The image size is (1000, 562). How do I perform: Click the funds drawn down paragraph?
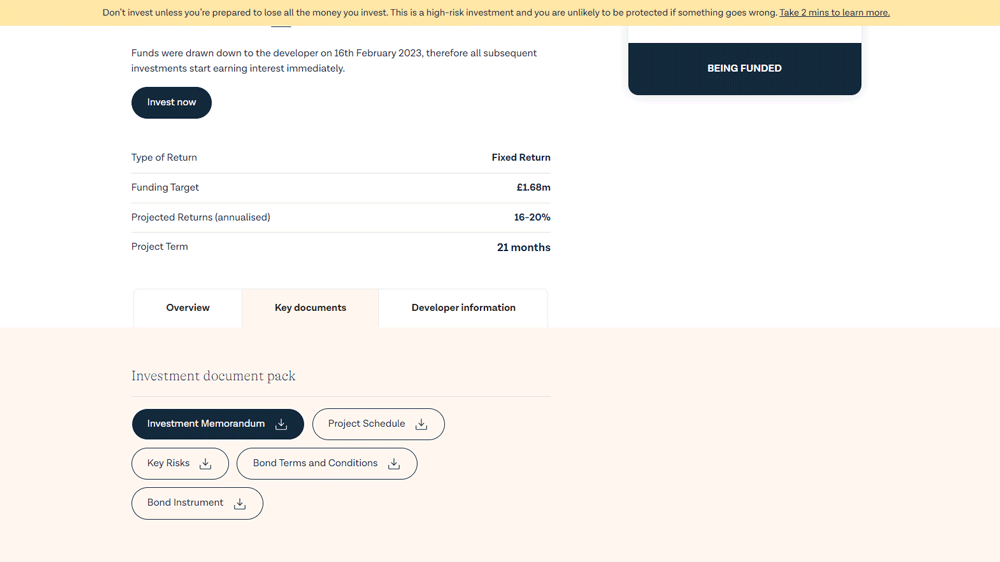tap(334, 61)
